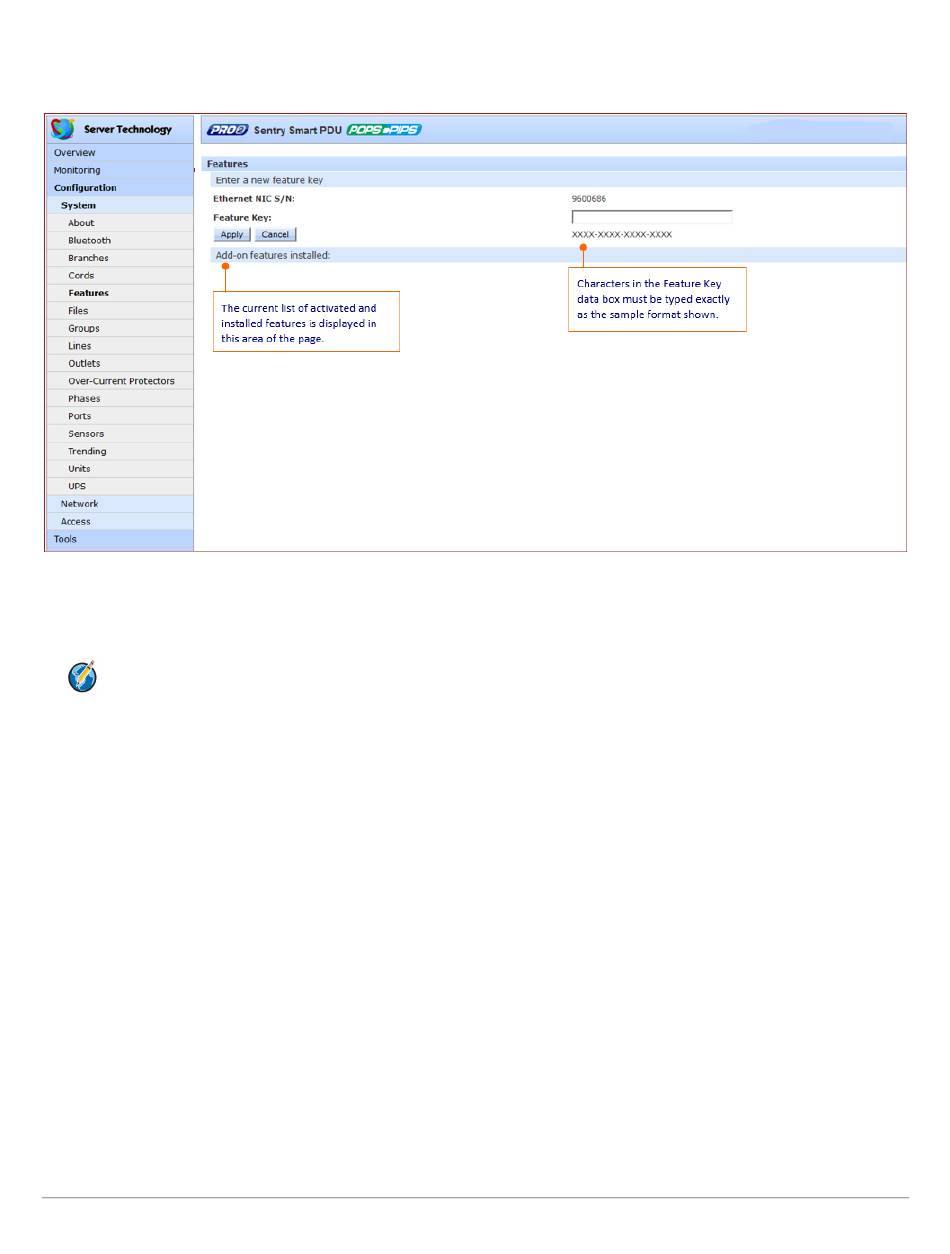950x1254 pixels.
Task: Click the pencil note icon below screenshot
Action: [x=82, y=676]
